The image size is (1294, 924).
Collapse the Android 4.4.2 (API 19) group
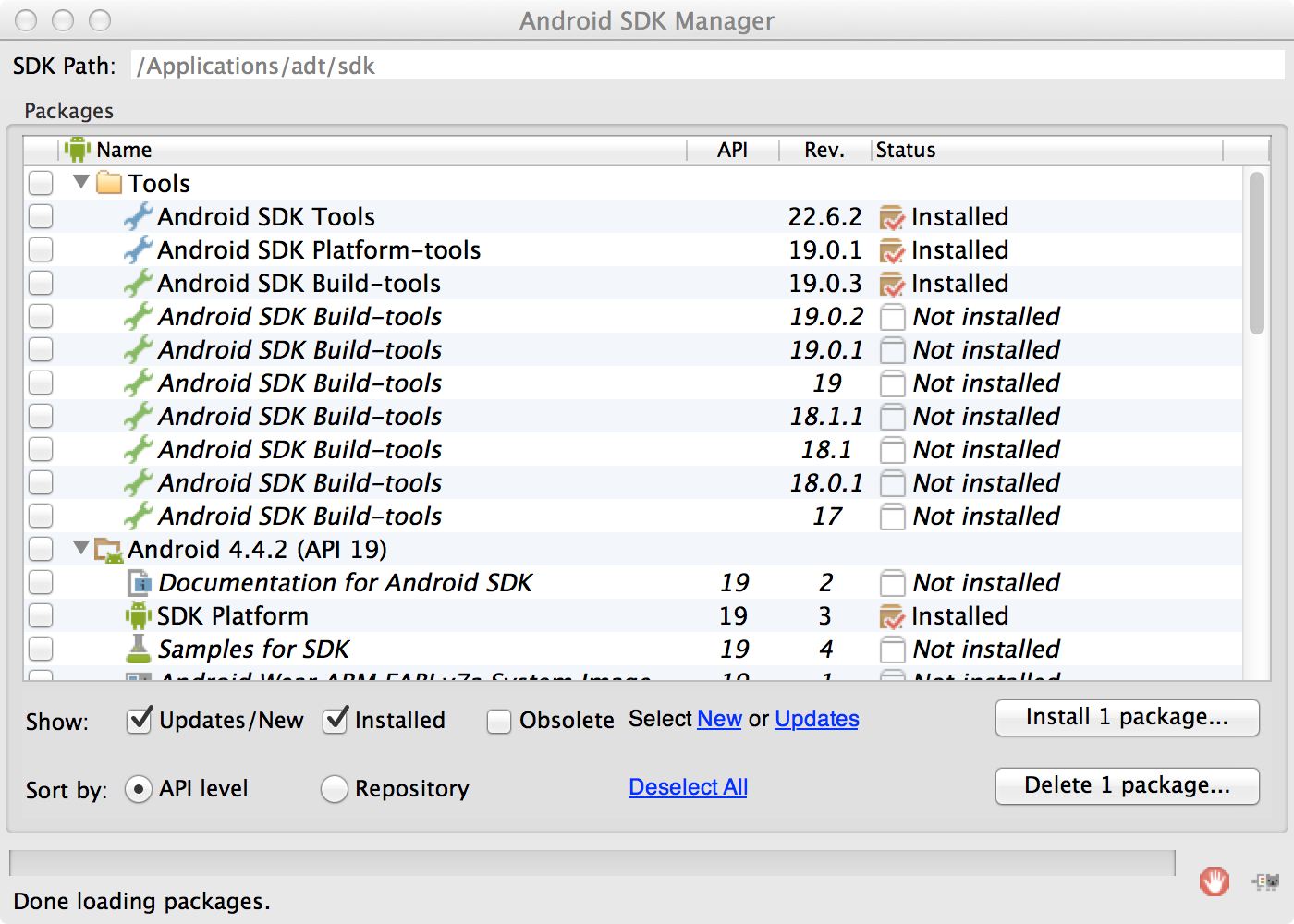81,548
